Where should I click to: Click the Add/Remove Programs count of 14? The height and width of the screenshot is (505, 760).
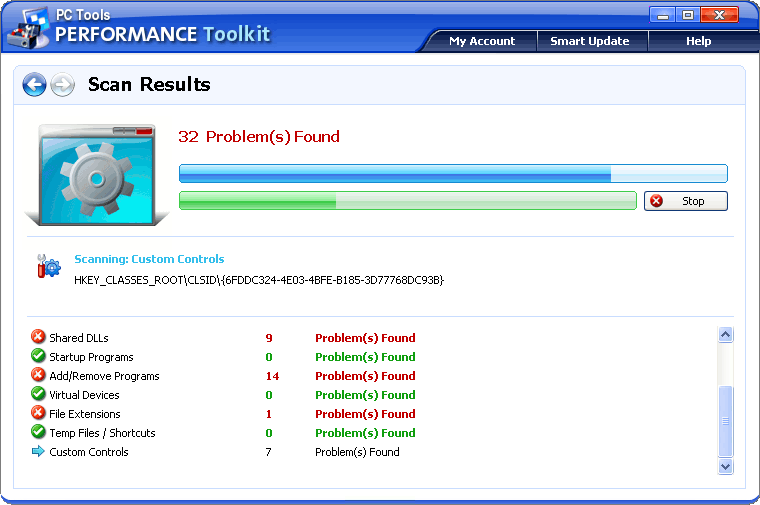pos(272,376)
